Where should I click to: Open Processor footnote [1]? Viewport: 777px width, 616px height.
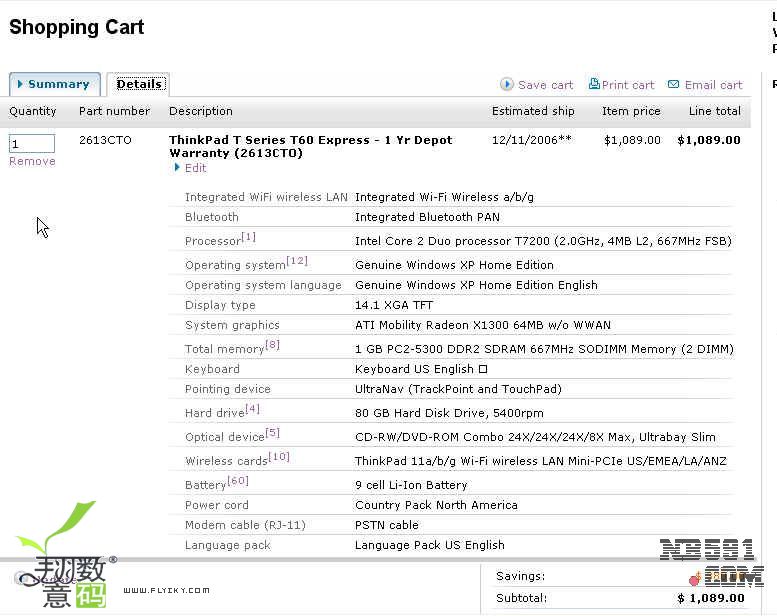point(248,237)
